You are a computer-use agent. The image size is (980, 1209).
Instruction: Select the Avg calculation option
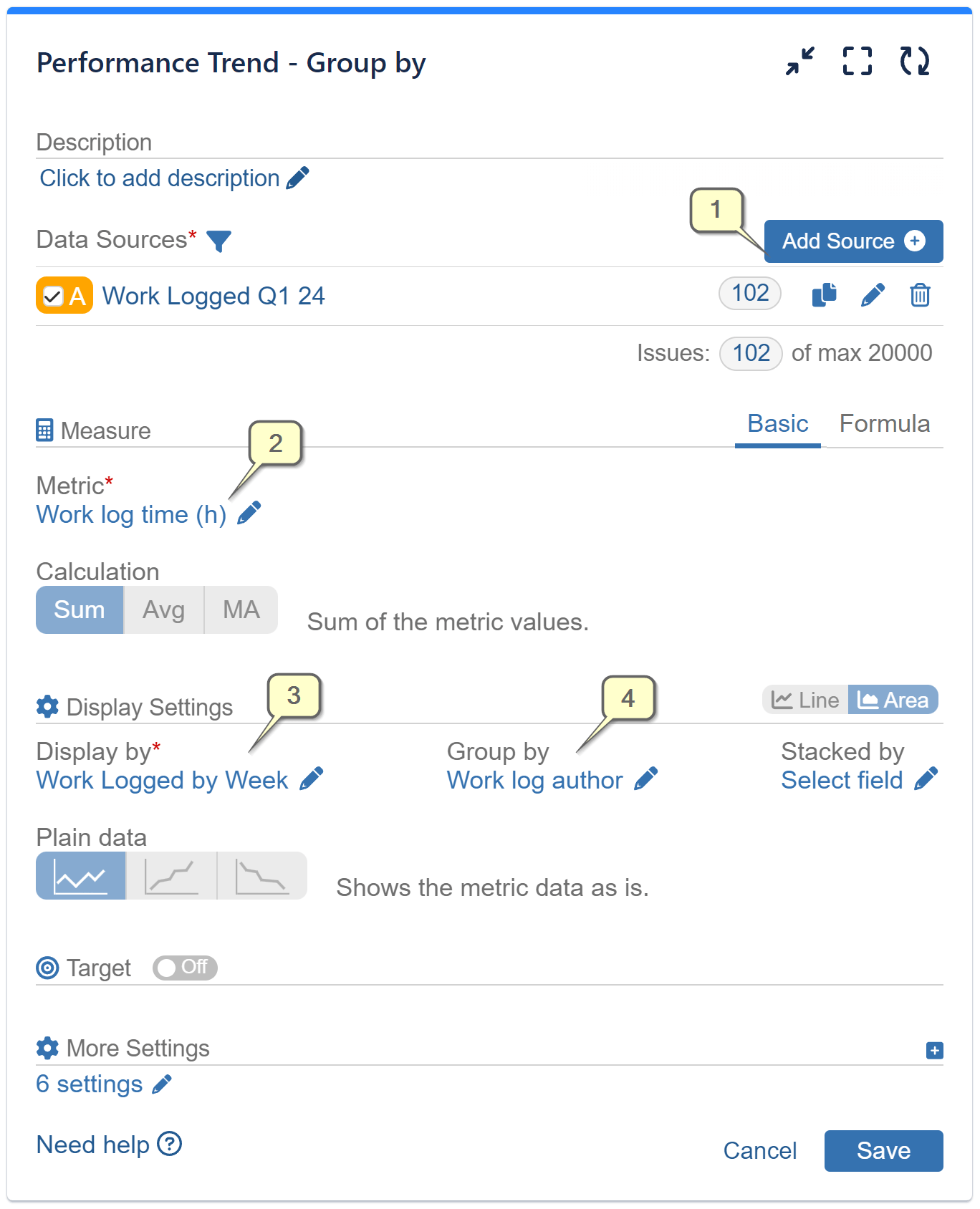tap(163, 610)
